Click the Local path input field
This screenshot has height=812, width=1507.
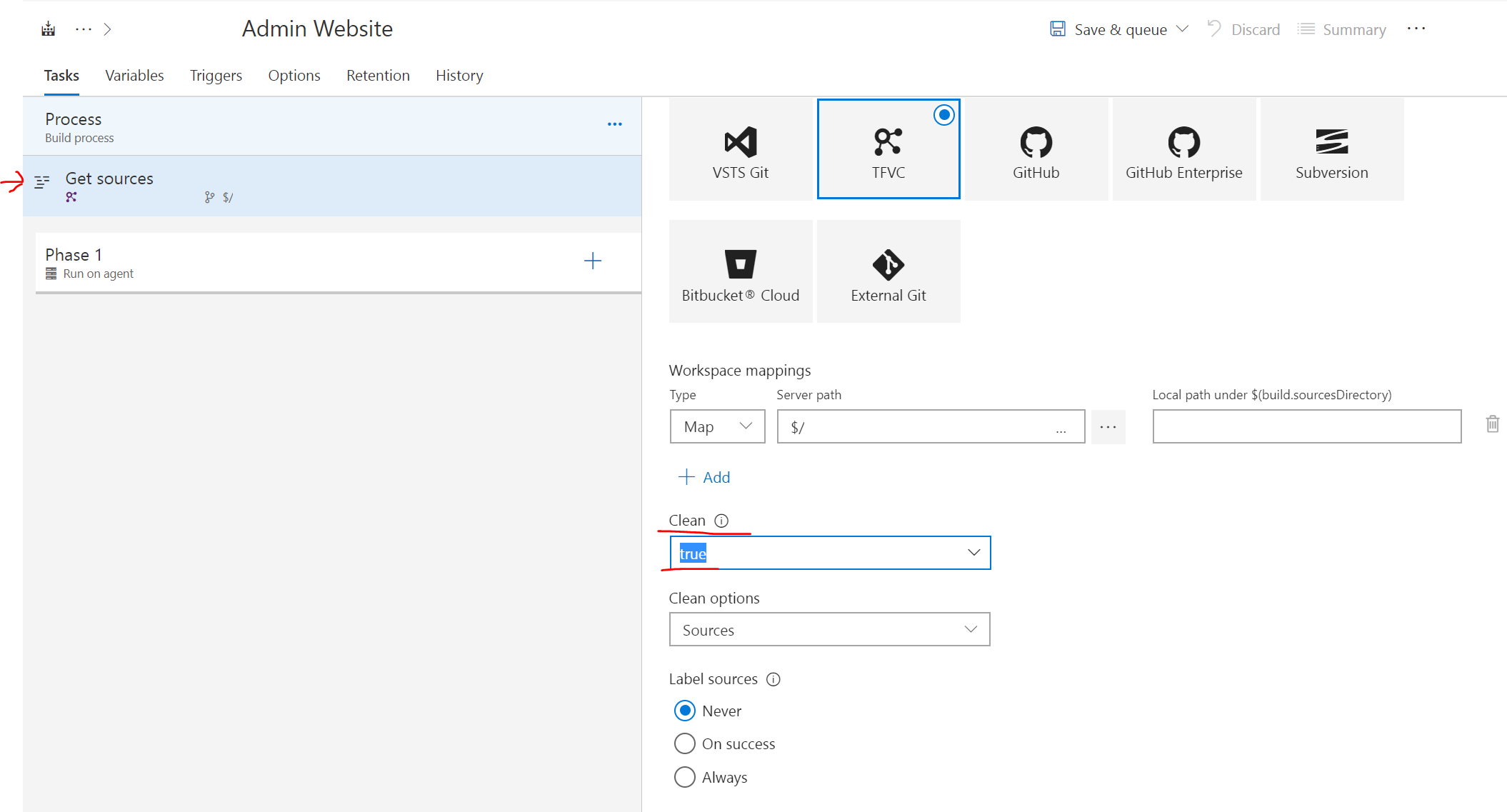[x=1306, y=426]
